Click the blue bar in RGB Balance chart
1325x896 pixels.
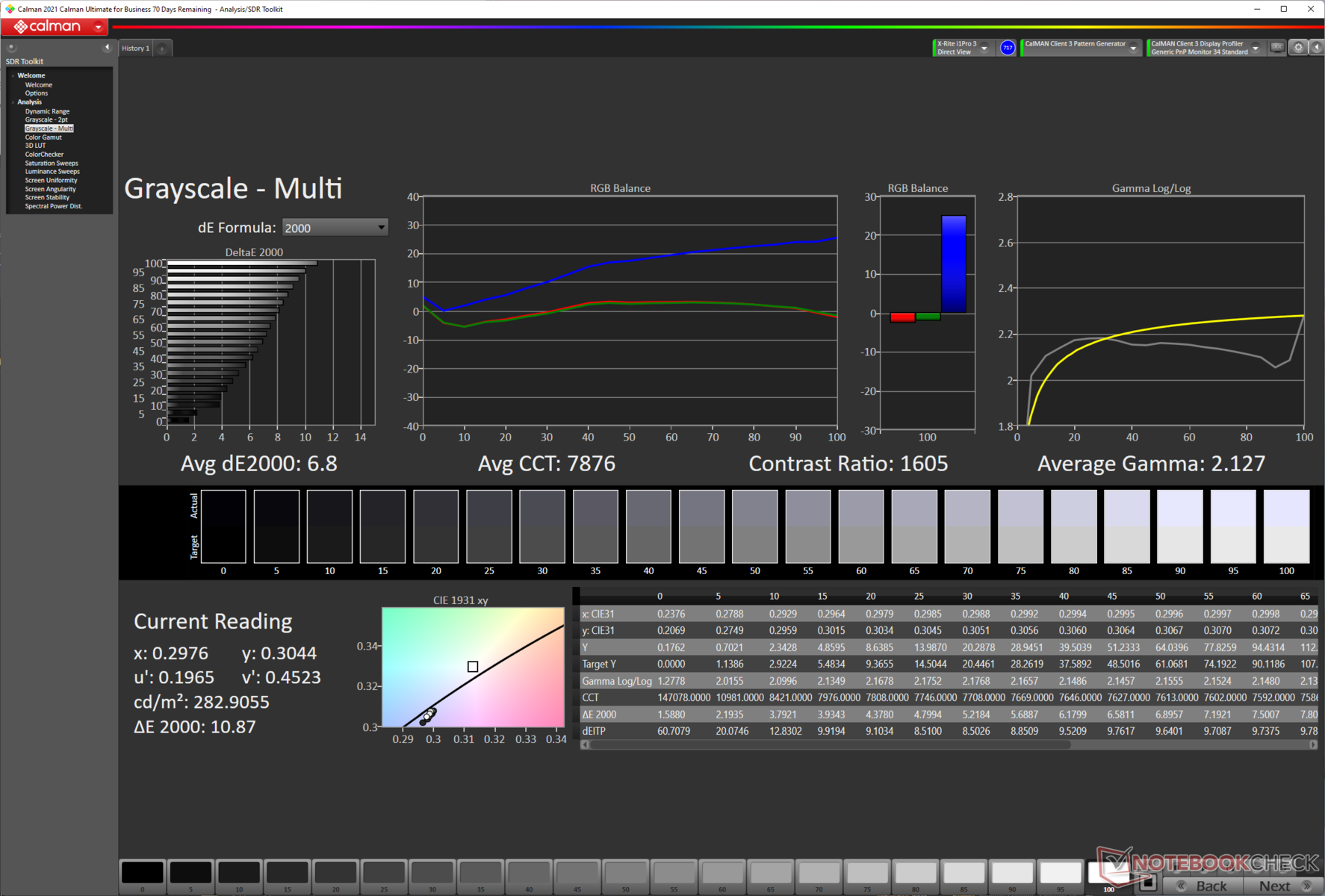coord(953,264)
